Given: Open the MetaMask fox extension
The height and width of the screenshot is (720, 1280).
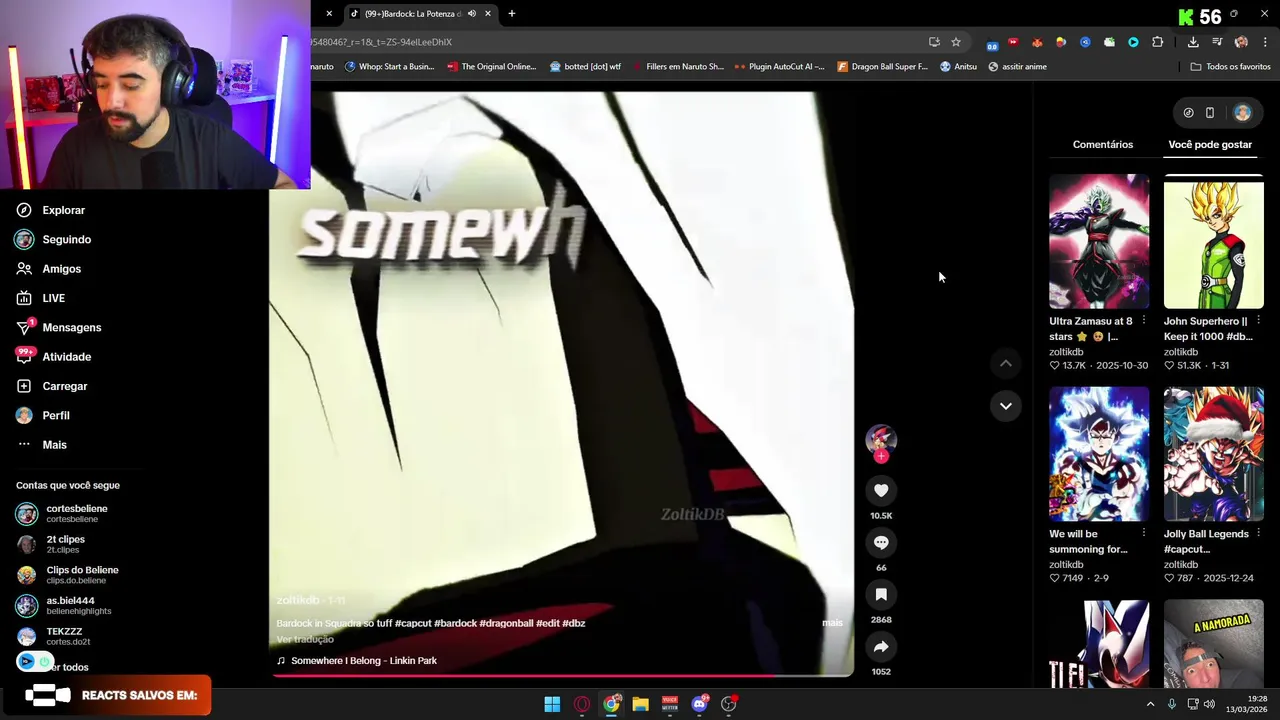Looking at the screenshot, I should tap(1037, 42).
